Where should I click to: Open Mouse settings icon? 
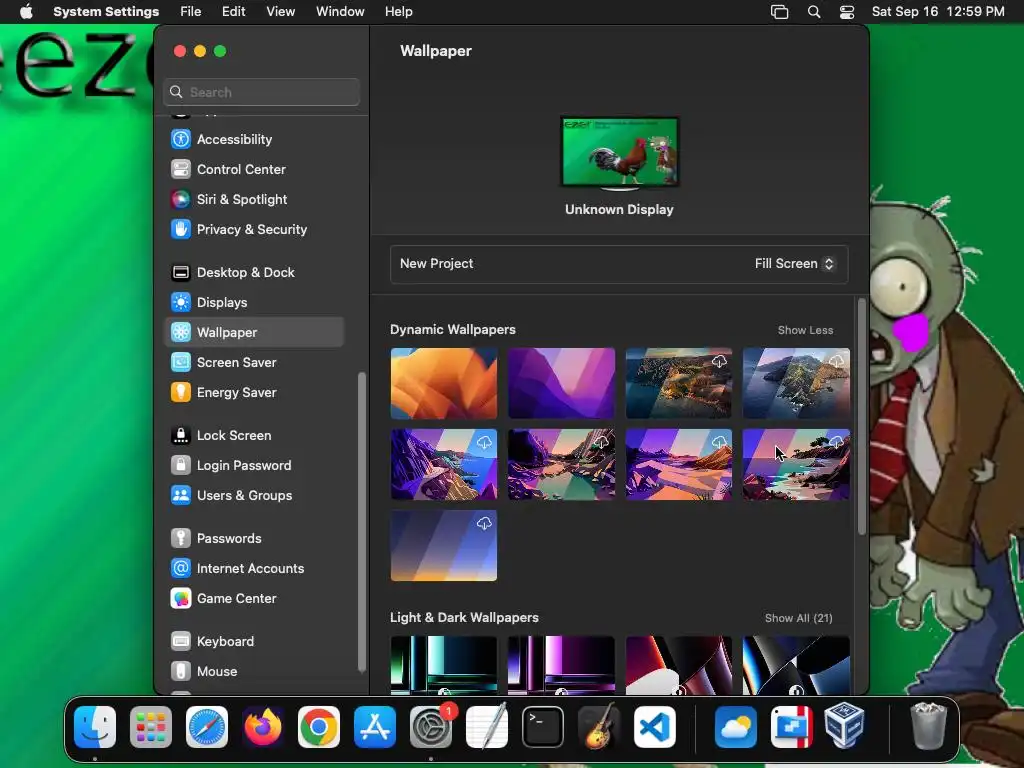(181, 672)
